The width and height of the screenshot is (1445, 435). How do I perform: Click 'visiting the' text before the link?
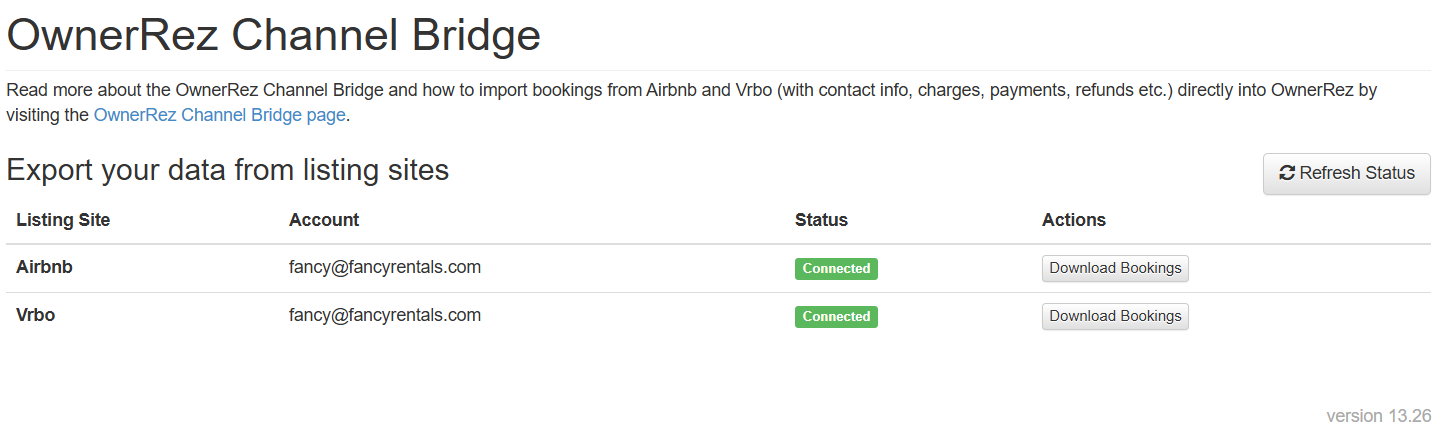coord(48,115)
